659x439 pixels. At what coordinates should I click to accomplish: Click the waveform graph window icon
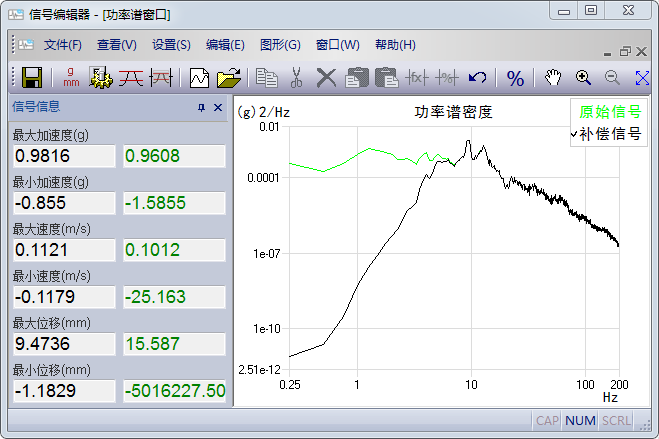[x=200, y=77]
